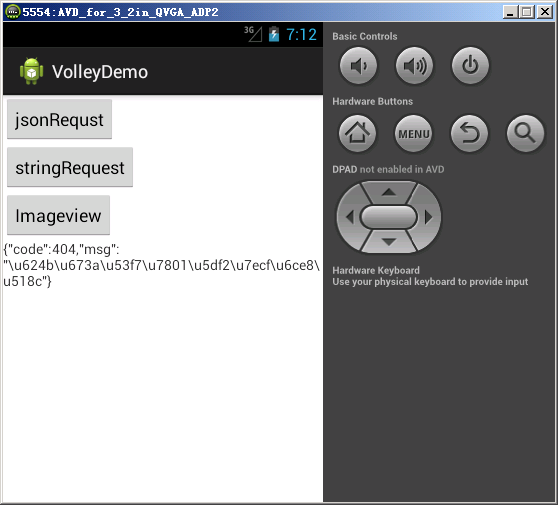Image resolution: width=558 pixels, height=505 pixels.
Task: Click the volume up control button
Action: tap(414, 65)
